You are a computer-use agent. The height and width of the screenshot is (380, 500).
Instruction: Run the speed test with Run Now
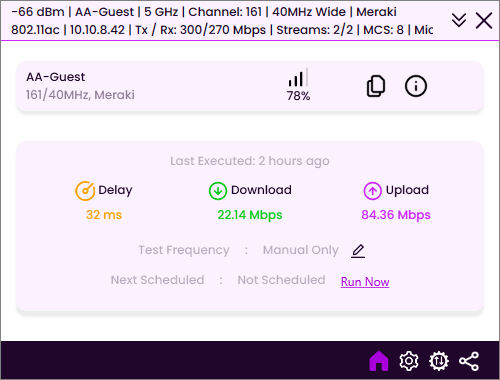tap(365, 282)
